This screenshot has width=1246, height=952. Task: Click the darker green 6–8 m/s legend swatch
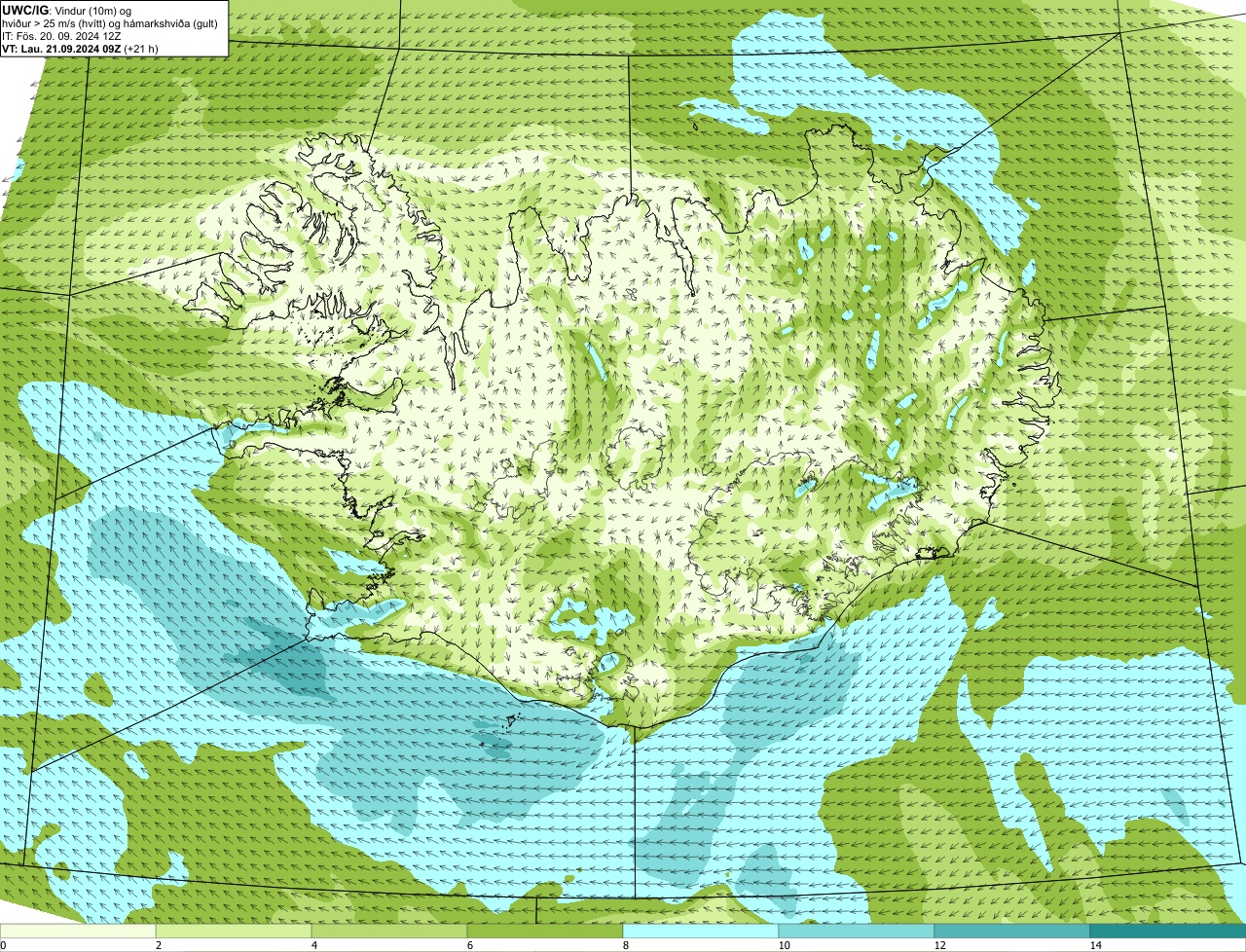click(x=545, y=931)
